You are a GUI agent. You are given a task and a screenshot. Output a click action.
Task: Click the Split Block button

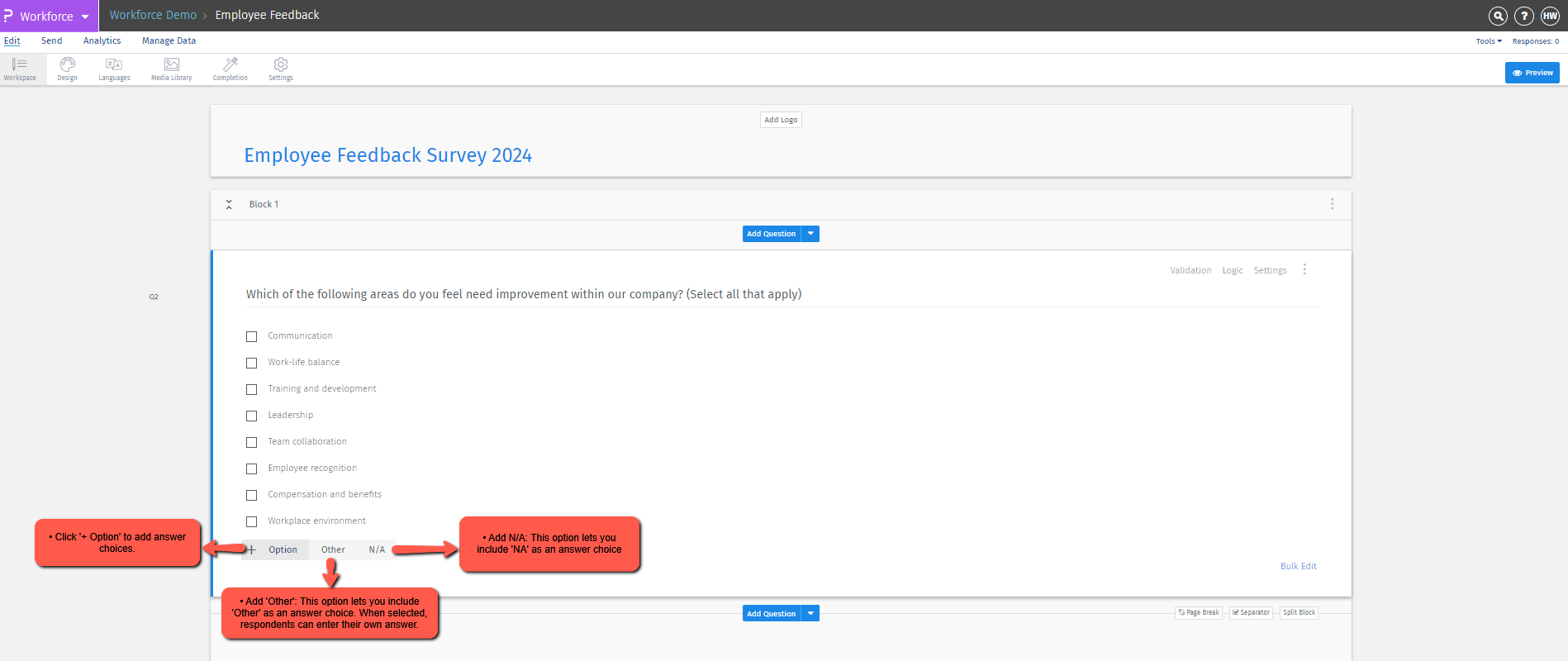point(1299,612)
